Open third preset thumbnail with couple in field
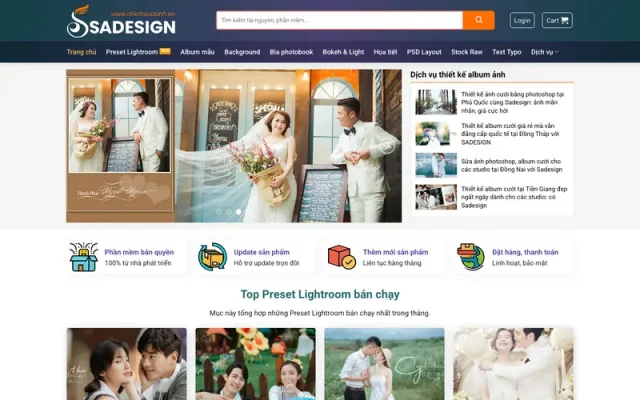640x400 pixels. (384, 364)
